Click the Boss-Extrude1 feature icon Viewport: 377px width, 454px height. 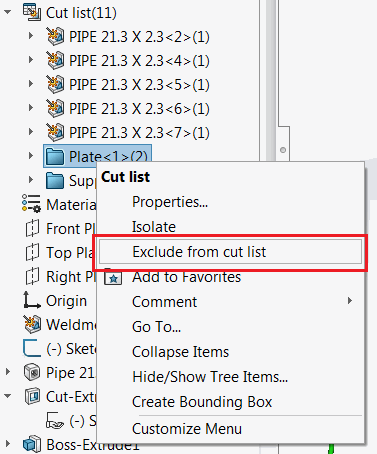[32, 444]
